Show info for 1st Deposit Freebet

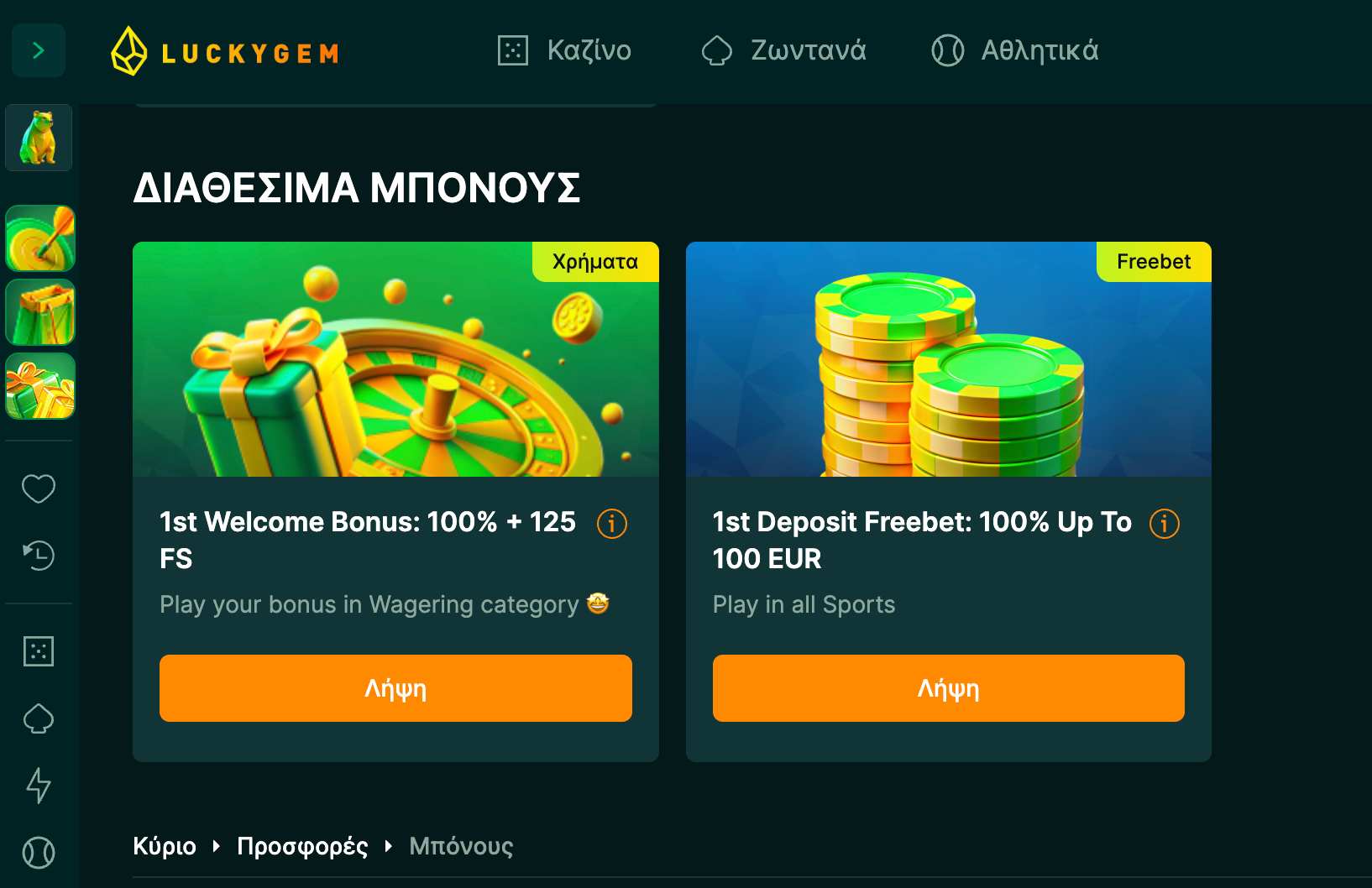click(x=1165, y=524)
